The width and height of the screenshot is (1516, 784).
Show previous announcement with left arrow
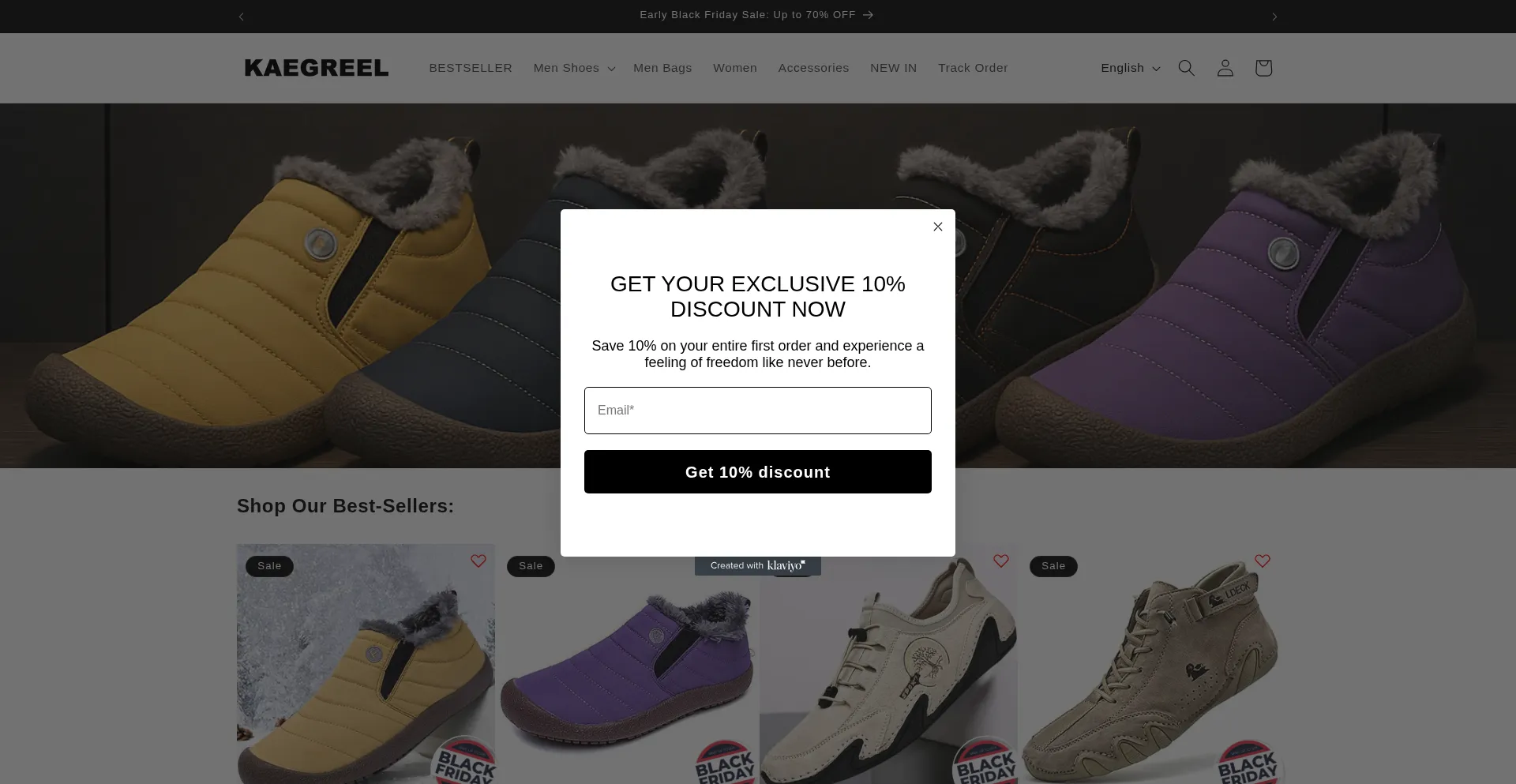tap(242, 17)
